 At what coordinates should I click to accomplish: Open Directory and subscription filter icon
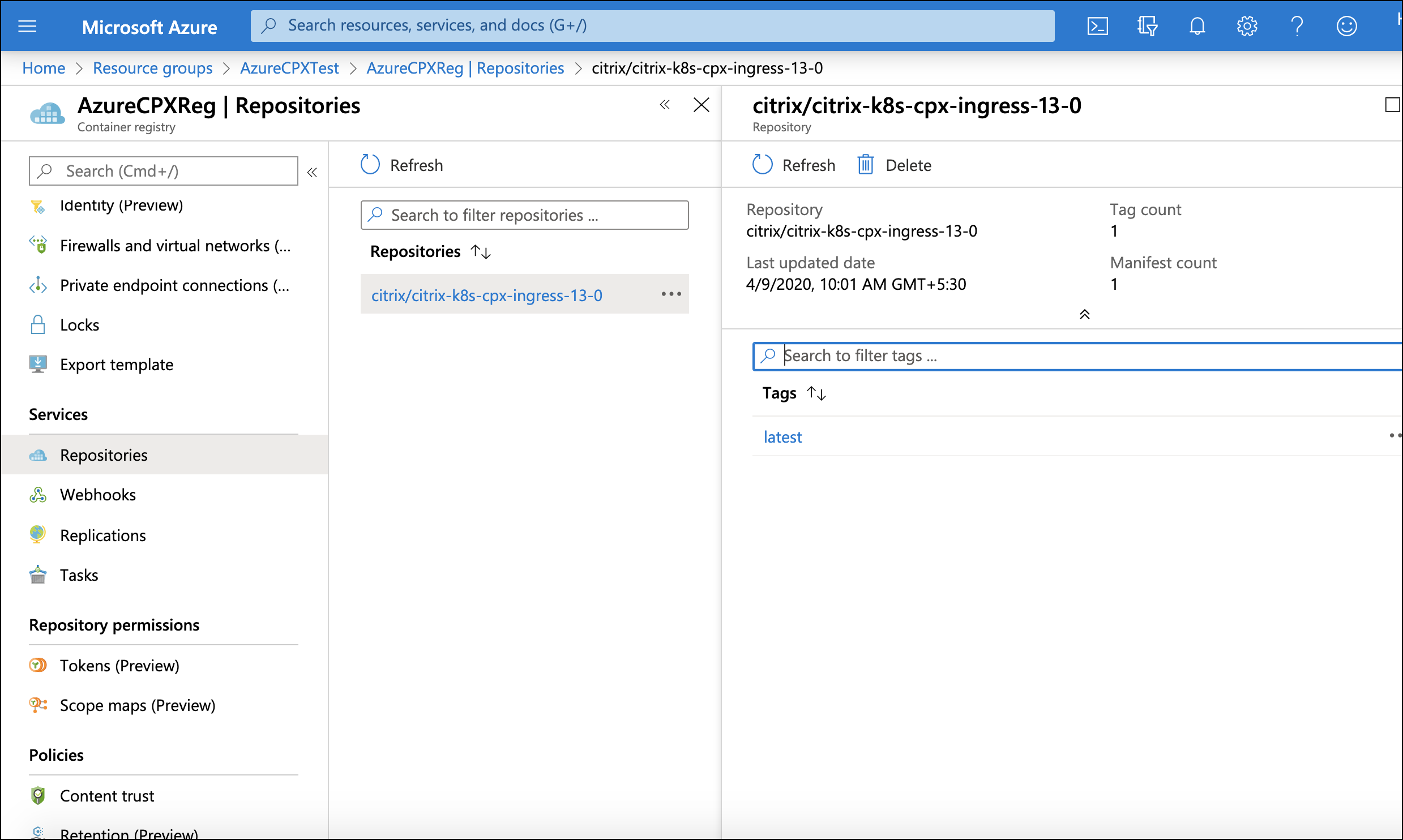pos(1147,26)
